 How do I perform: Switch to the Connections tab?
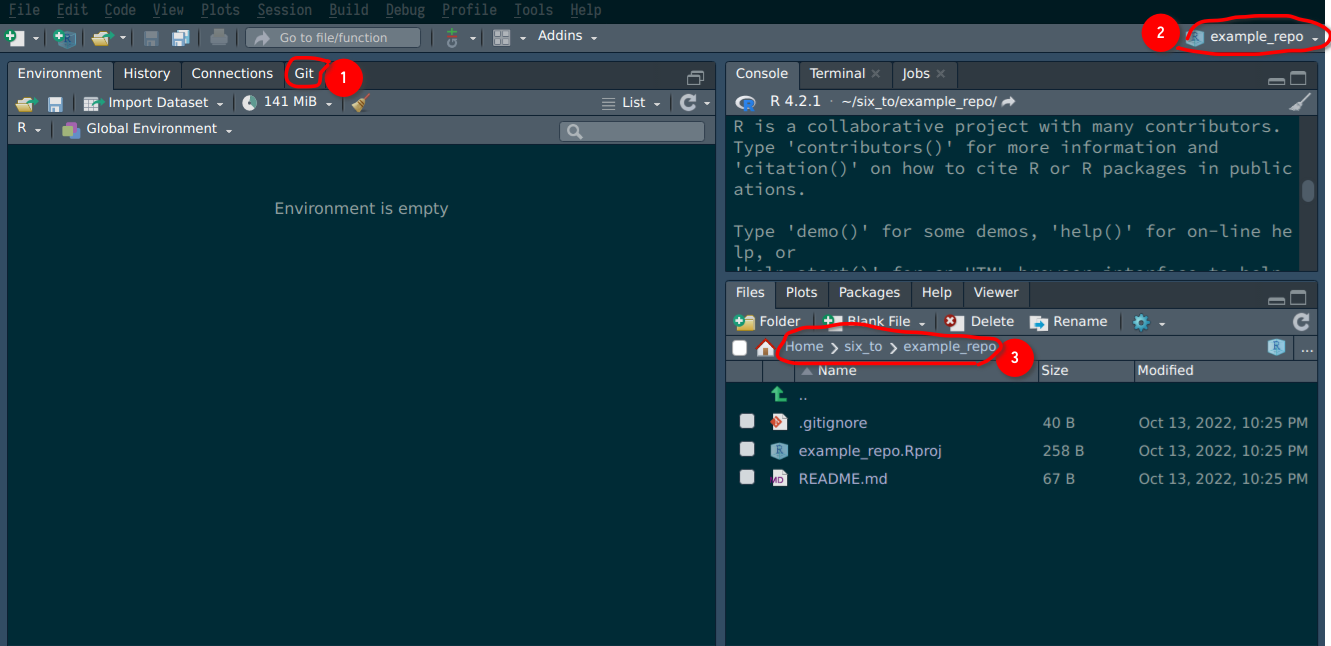[x=232, y=73]
